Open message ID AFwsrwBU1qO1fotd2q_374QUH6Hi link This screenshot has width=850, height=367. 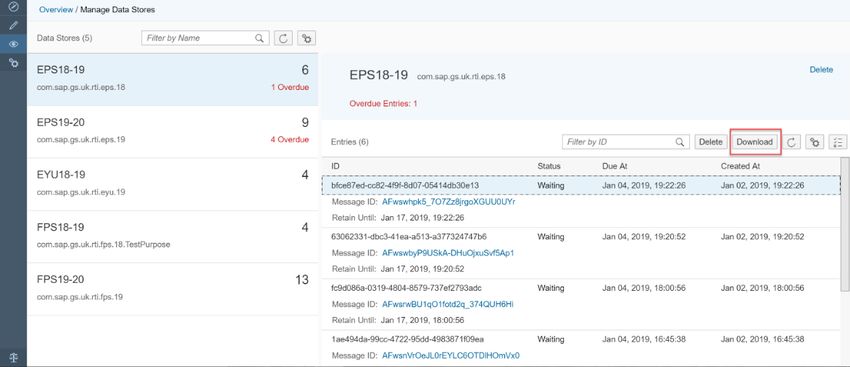pyautogui.click(x=448, y=305)
